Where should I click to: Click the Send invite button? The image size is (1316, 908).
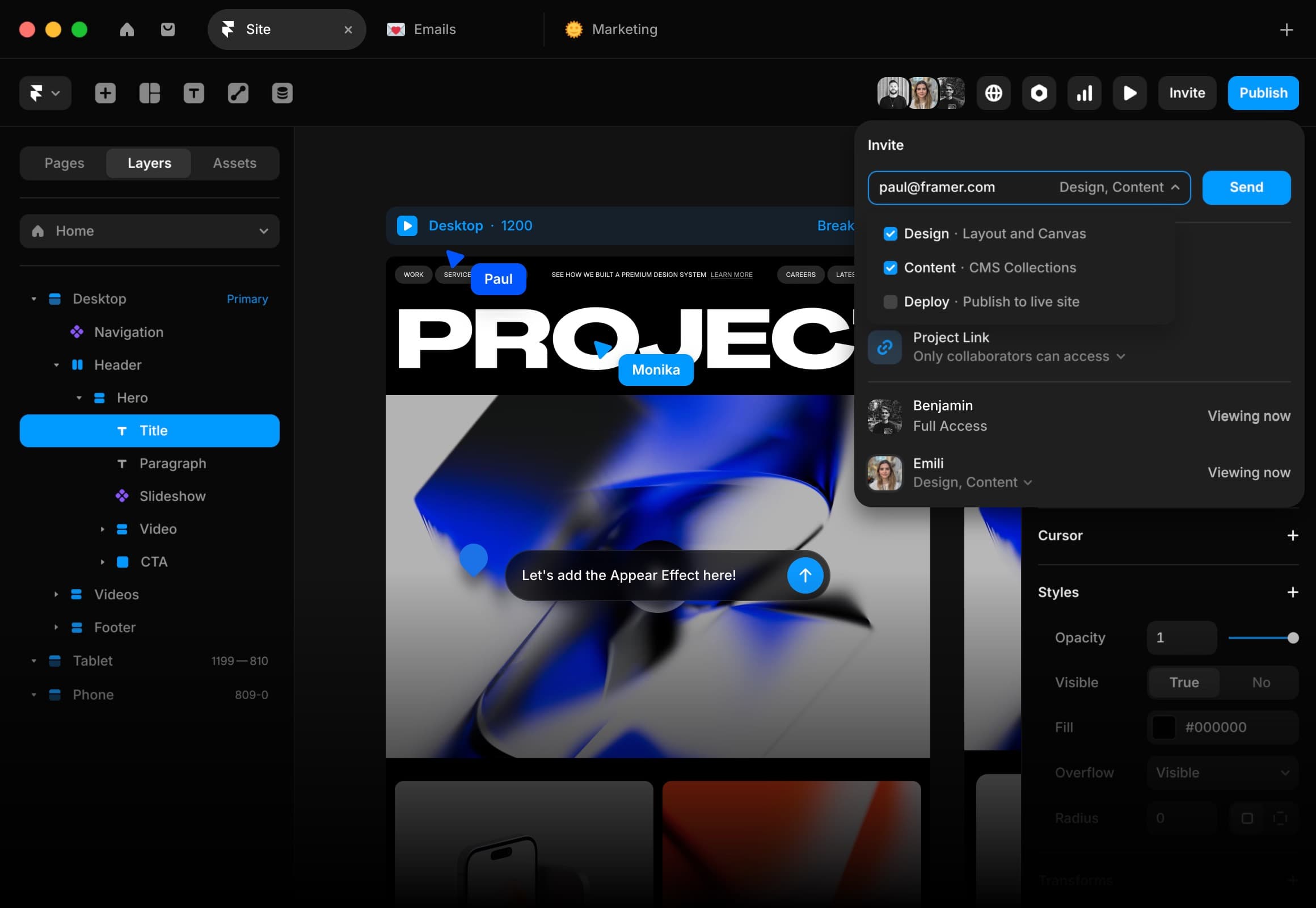(x=1246, y=187)
